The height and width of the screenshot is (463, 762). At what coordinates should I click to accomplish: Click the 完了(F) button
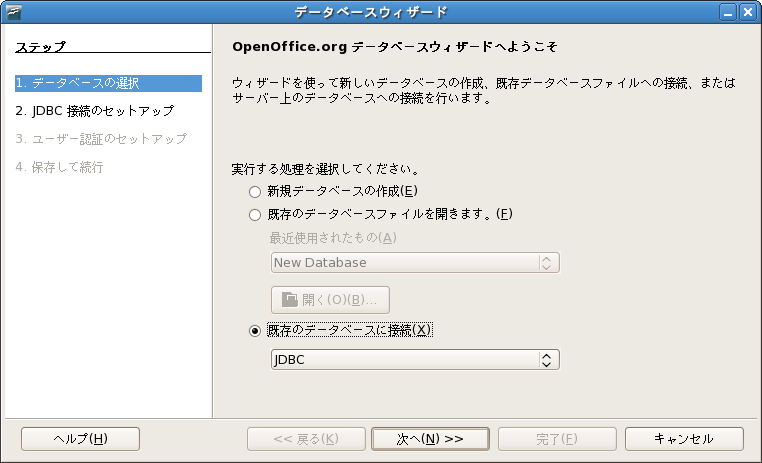pos(557,439)
